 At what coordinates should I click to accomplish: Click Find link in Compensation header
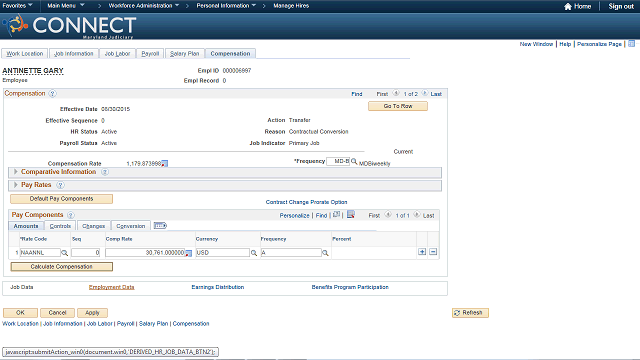[357, 94]
